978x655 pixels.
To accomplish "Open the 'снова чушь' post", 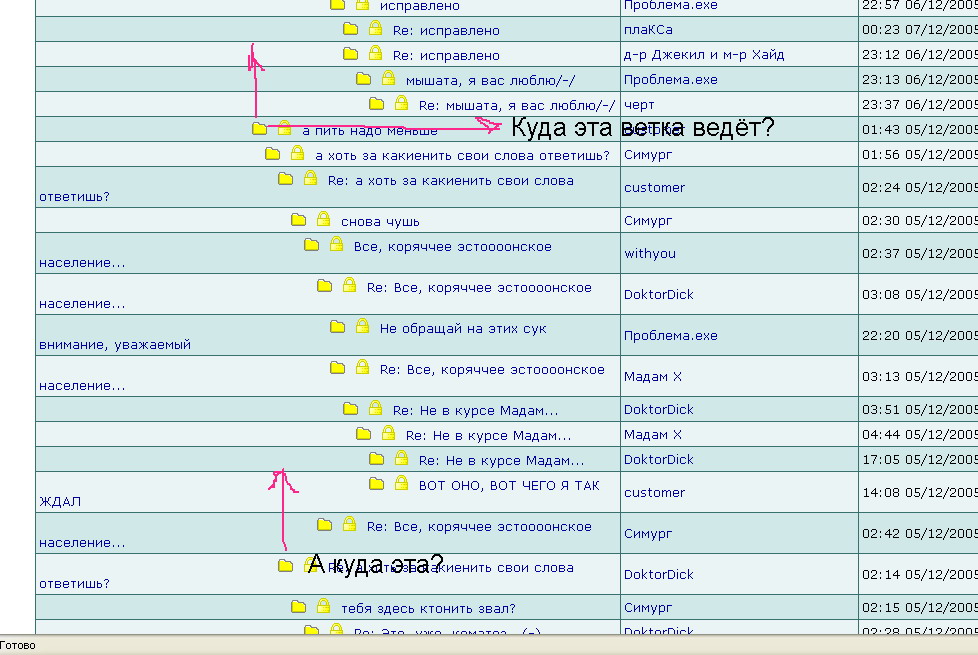I will tap(380, 221).
